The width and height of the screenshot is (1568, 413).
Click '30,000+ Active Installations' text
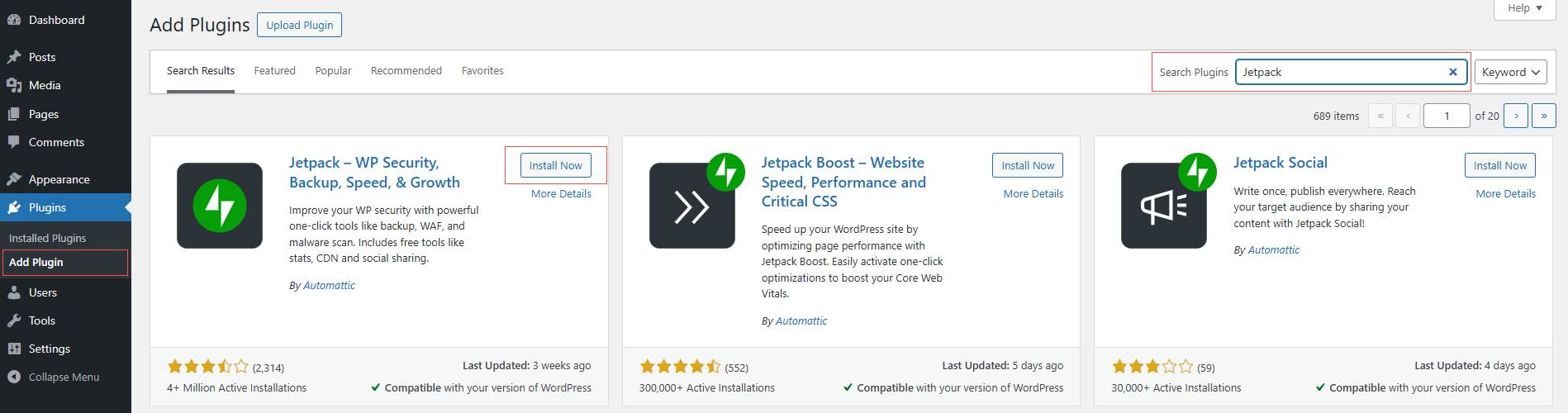click(1176, 388)
